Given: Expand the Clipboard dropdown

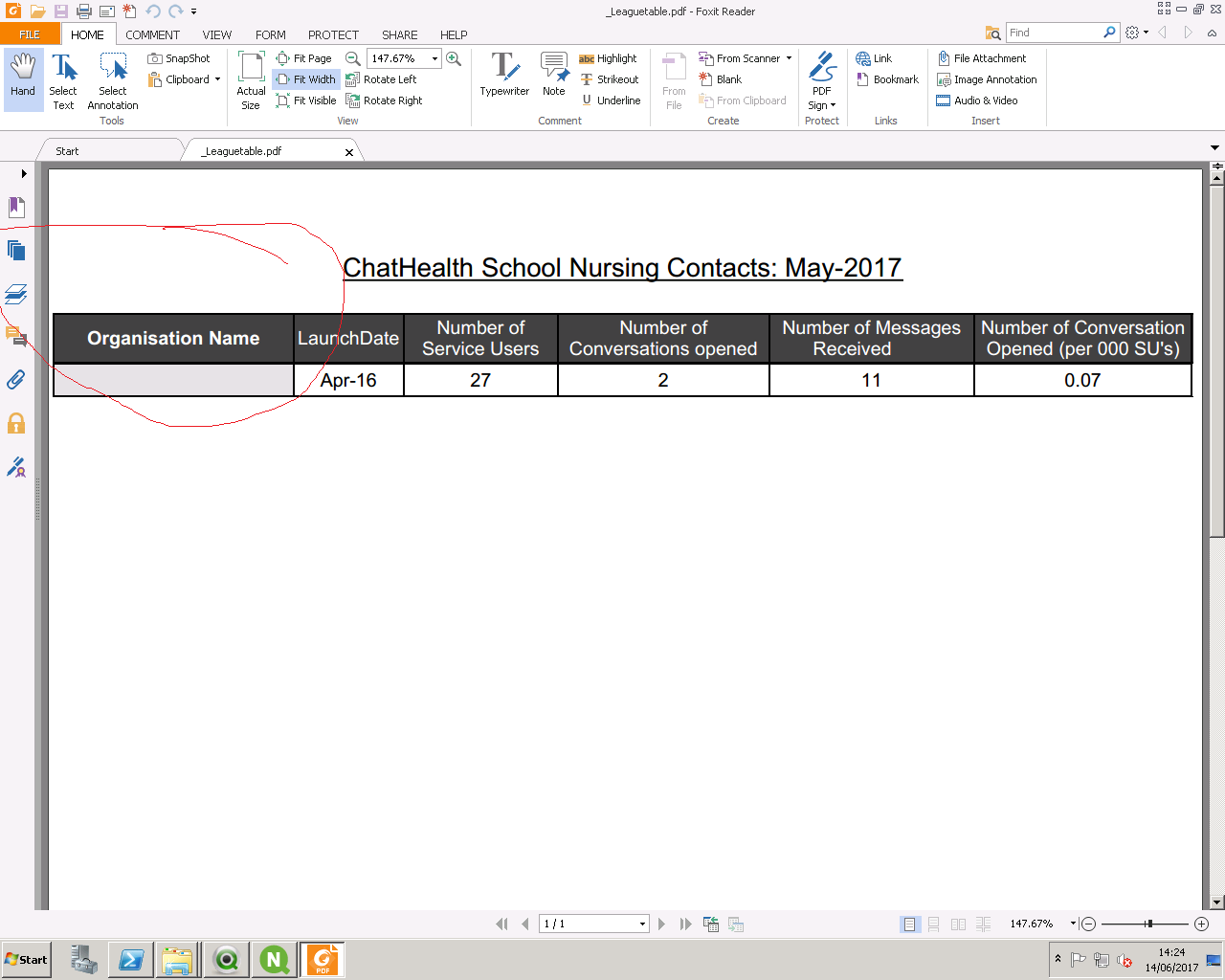Looking at the screenshot, I should 217,79.
